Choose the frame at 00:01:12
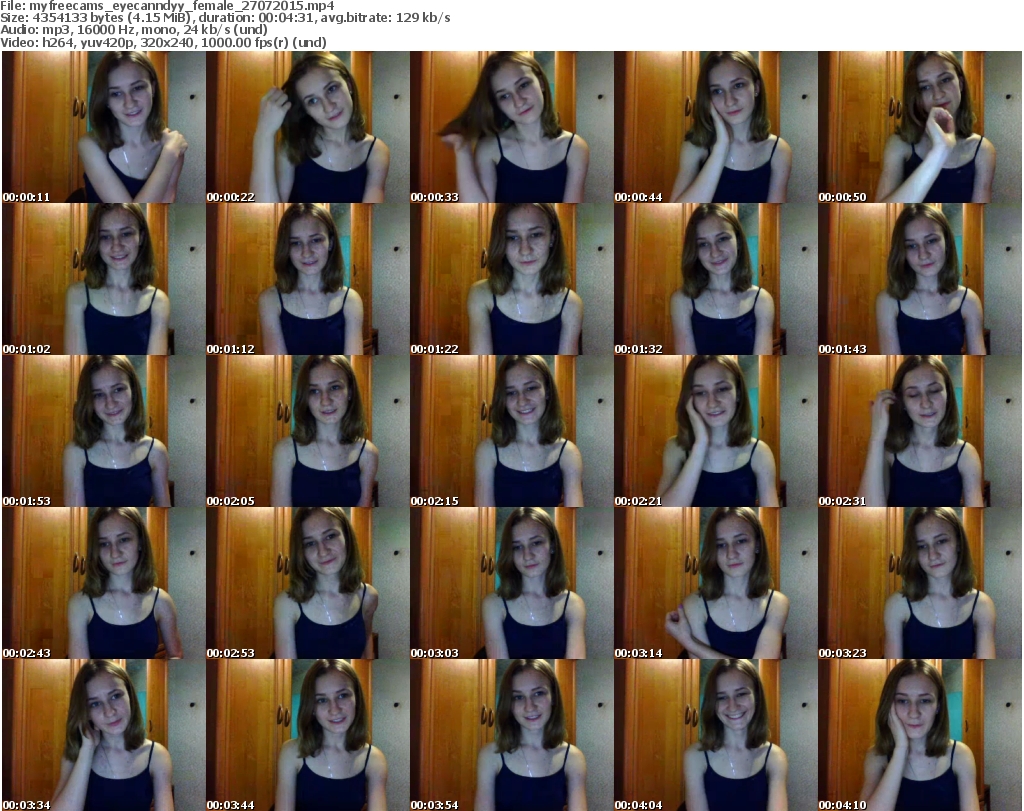Screen dimensions: 1024x811 308,279
